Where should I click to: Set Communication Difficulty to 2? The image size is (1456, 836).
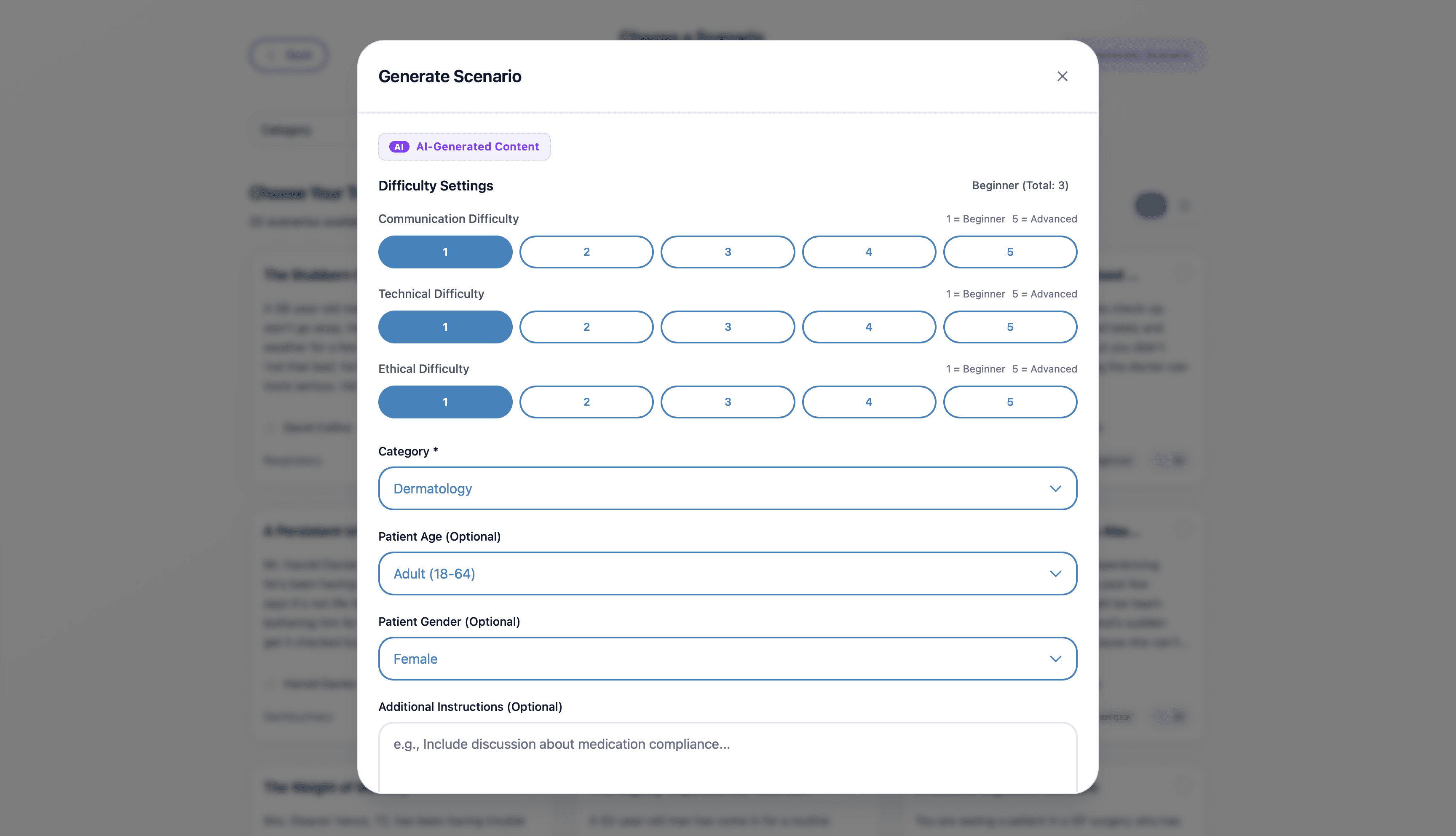click(x=586, y=252)
